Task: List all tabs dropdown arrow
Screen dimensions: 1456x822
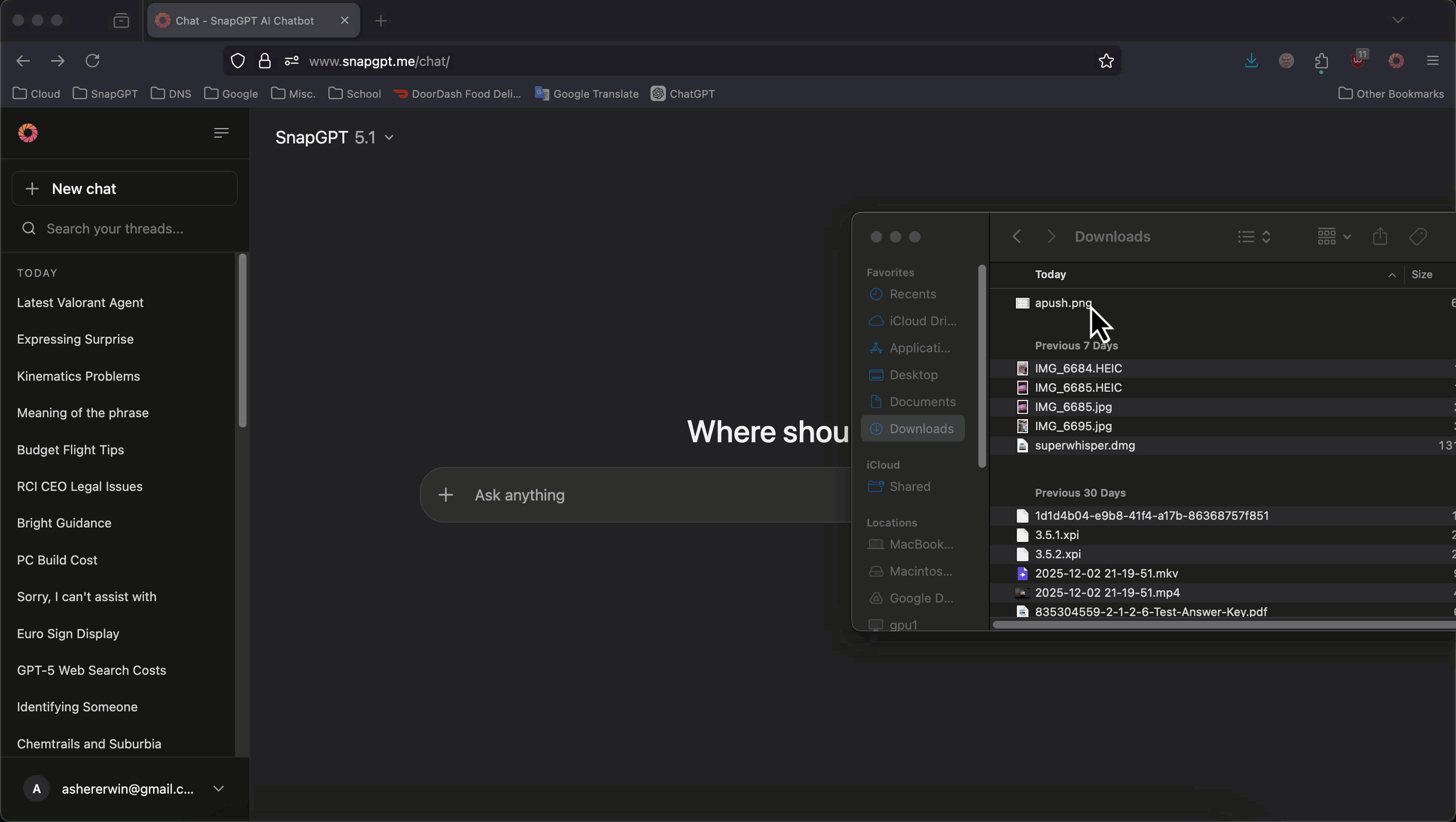Action: [x=1398, y=20]
